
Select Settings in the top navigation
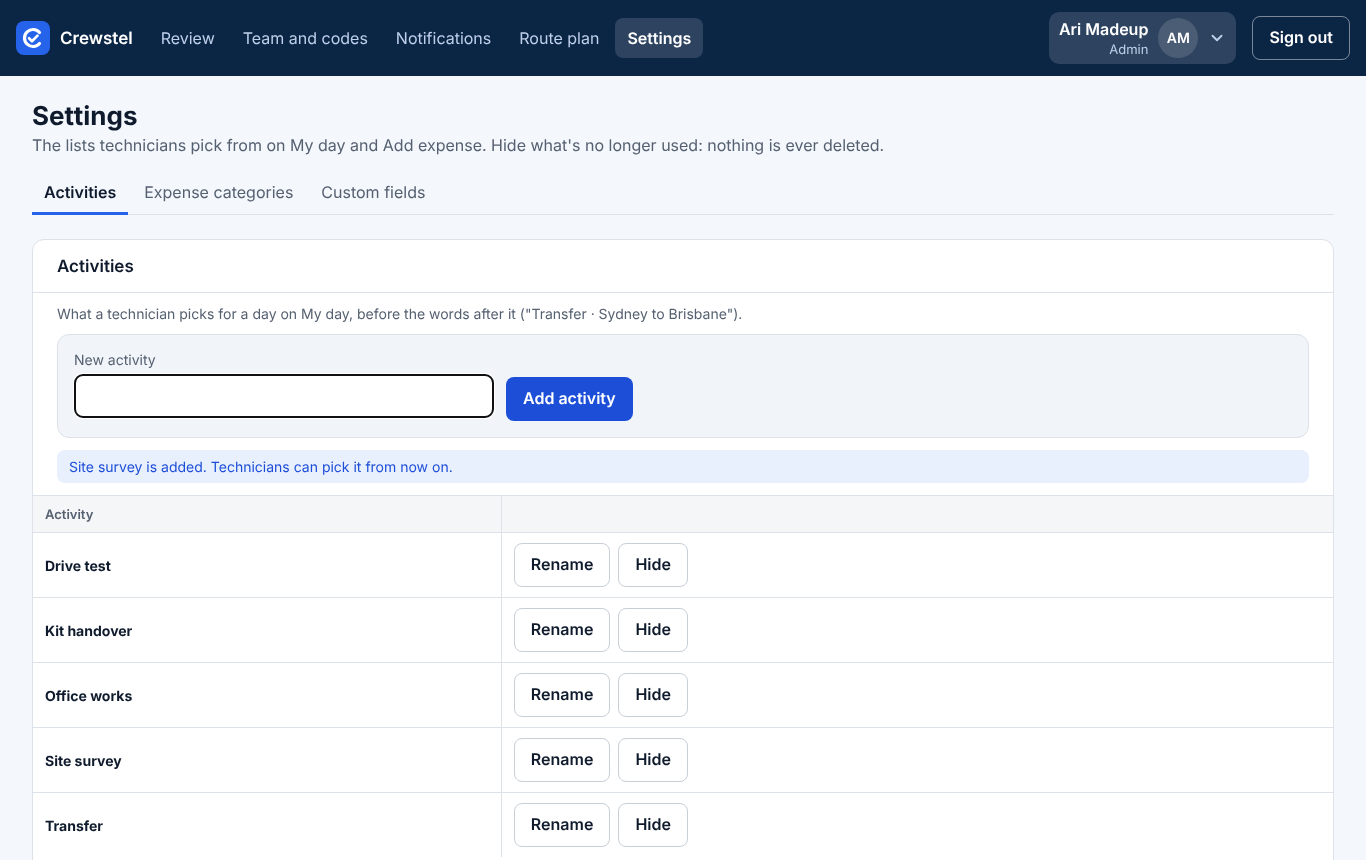(659, 38)
